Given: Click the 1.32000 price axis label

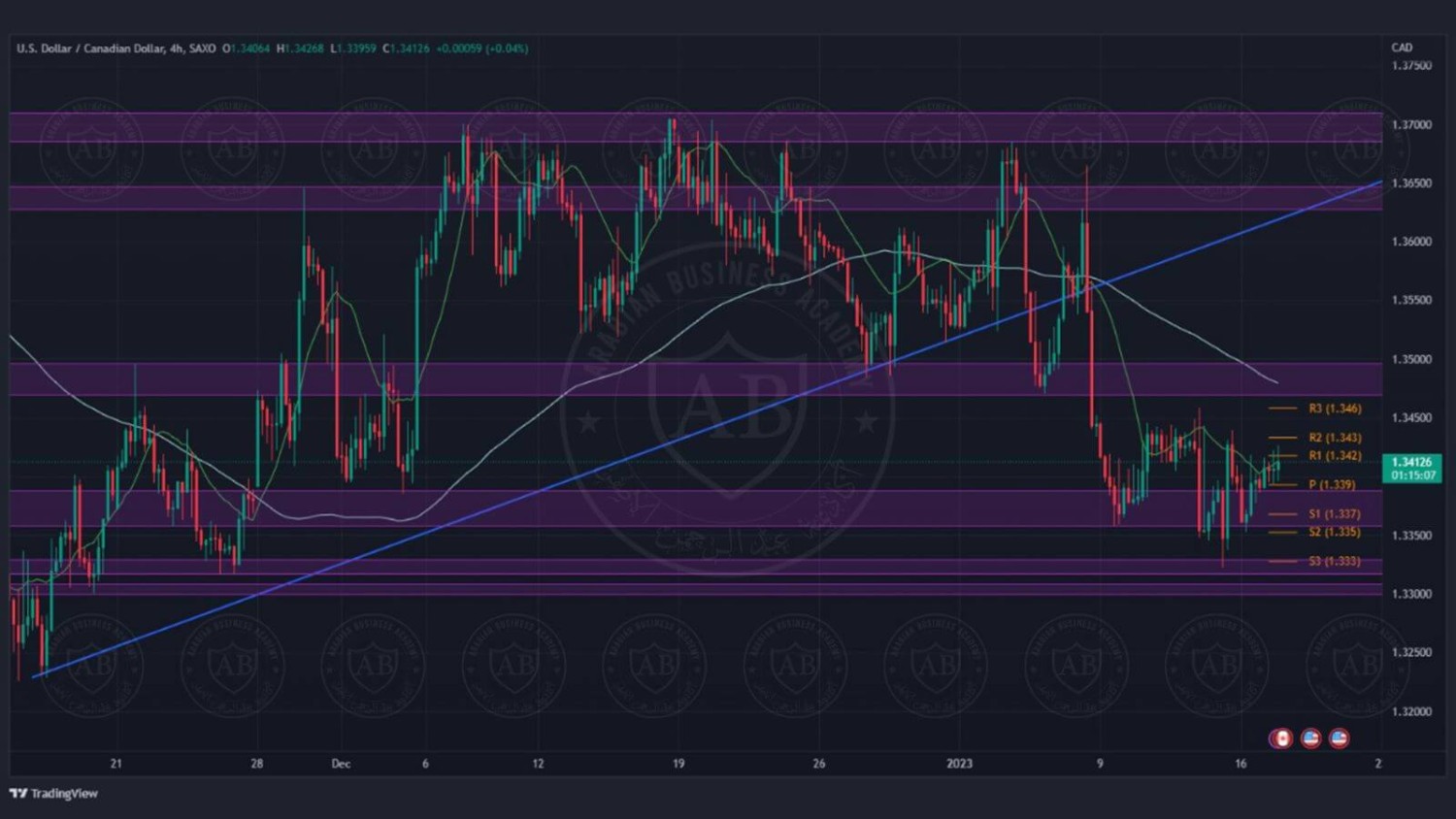Looking at the screenshot, I should coord(1411,711).
